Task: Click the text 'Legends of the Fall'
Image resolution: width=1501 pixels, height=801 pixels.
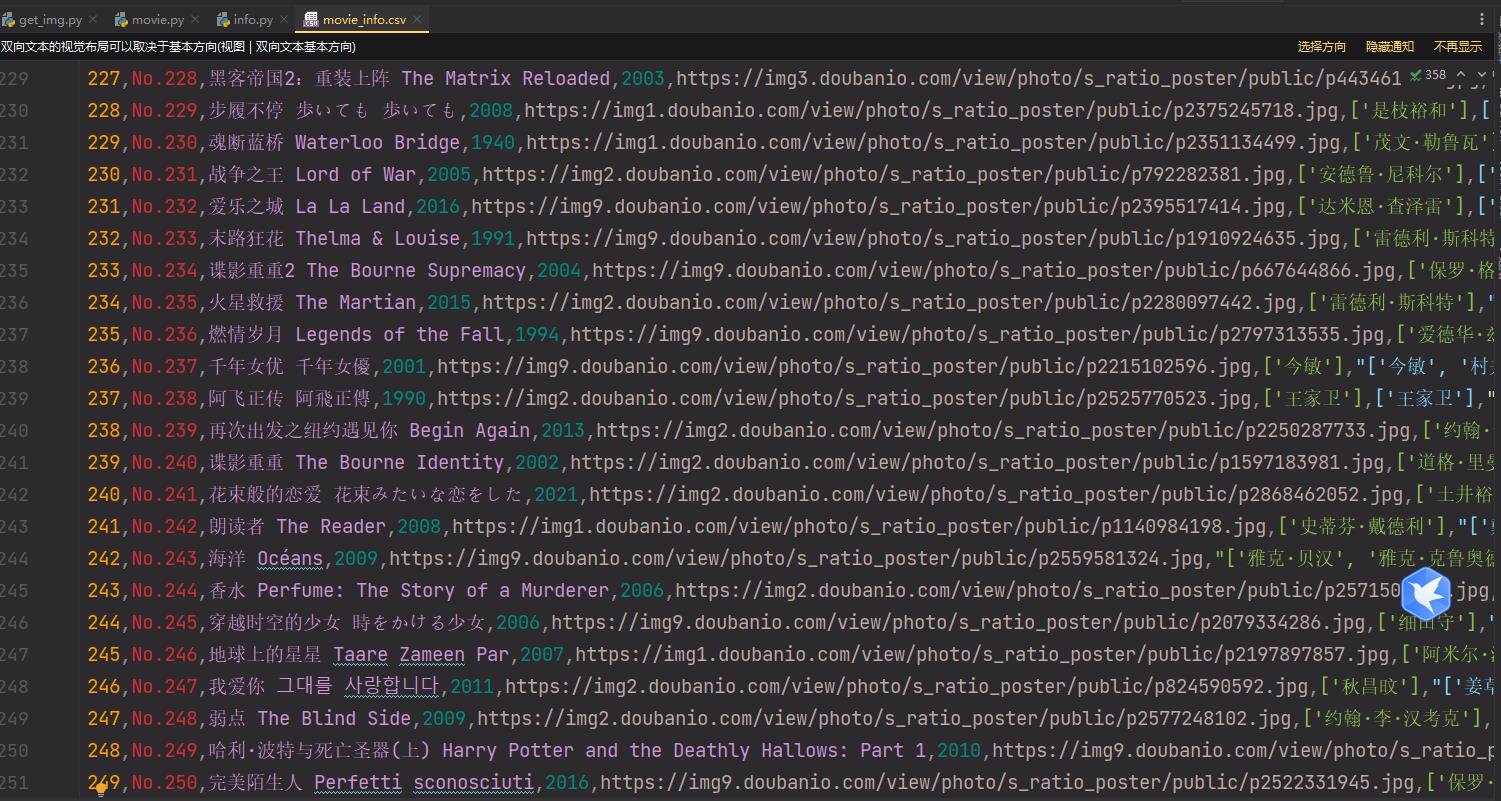Action: point(399,334)
